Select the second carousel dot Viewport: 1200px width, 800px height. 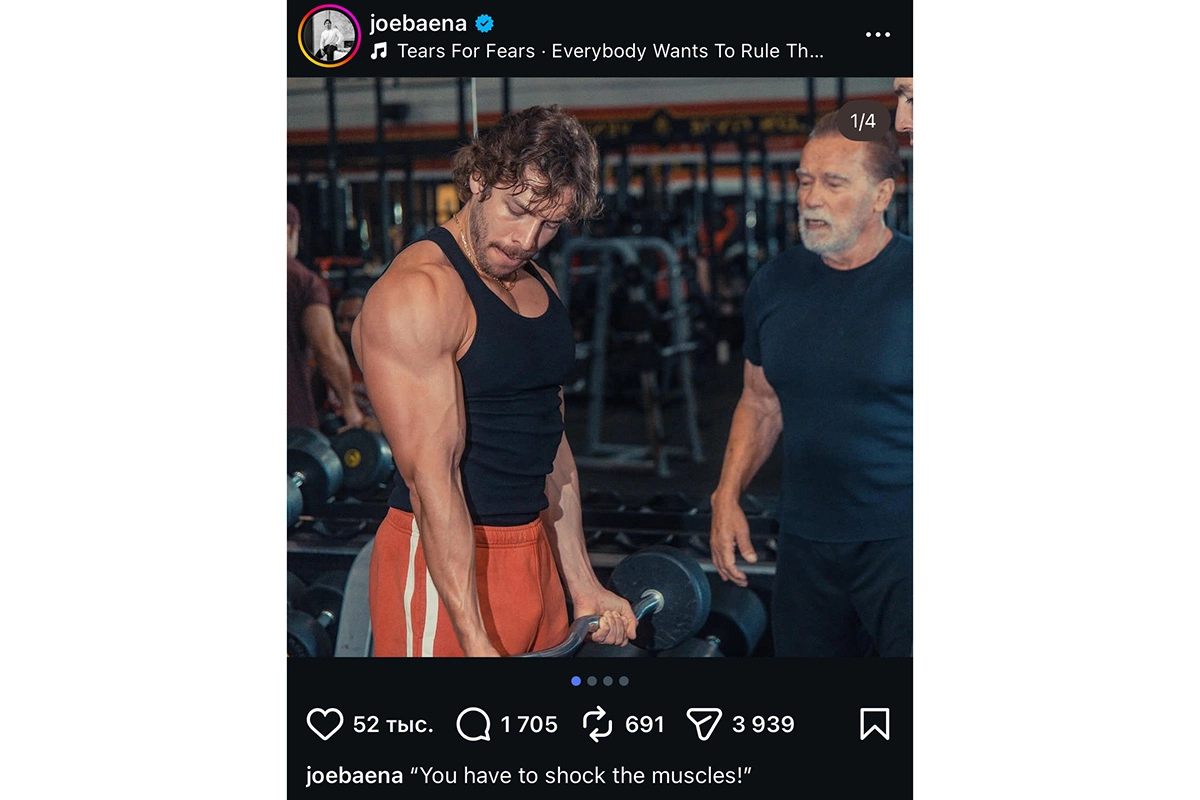592,681
